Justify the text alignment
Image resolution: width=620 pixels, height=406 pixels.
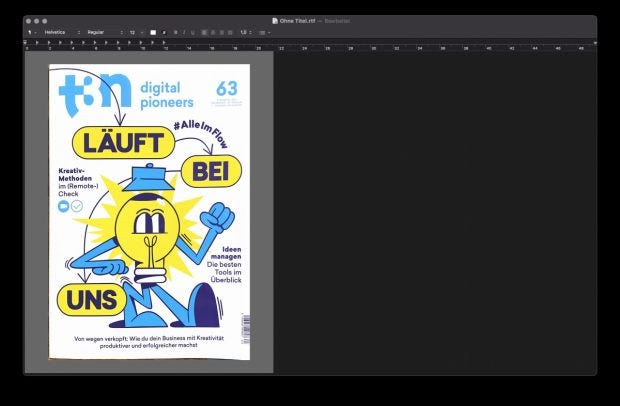(229, 32)
